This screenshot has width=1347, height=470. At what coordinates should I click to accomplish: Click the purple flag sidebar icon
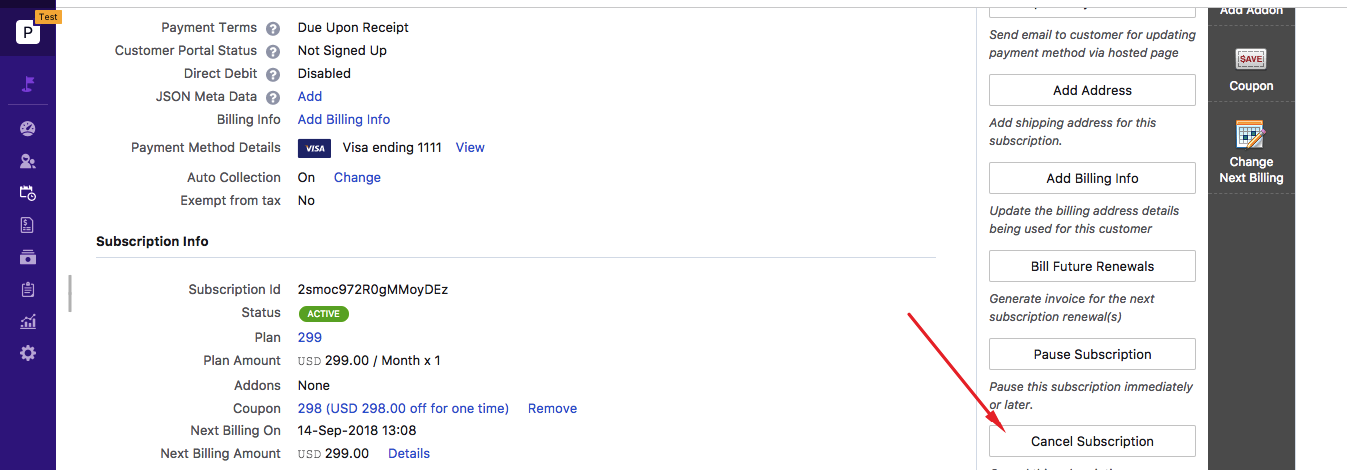(28, 84)
